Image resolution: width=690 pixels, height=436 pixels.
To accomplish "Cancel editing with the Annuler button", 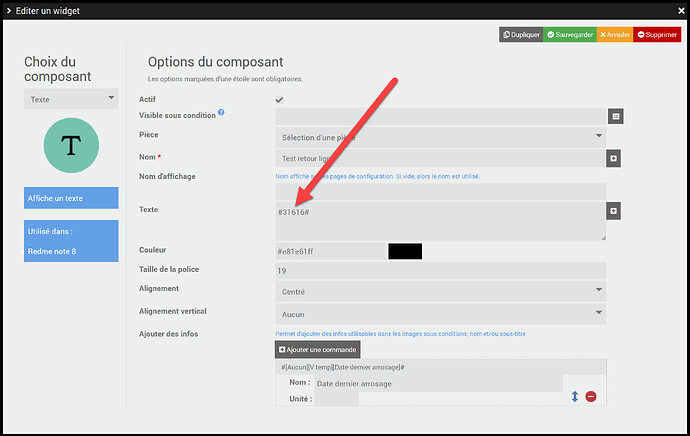I will 615,35.
